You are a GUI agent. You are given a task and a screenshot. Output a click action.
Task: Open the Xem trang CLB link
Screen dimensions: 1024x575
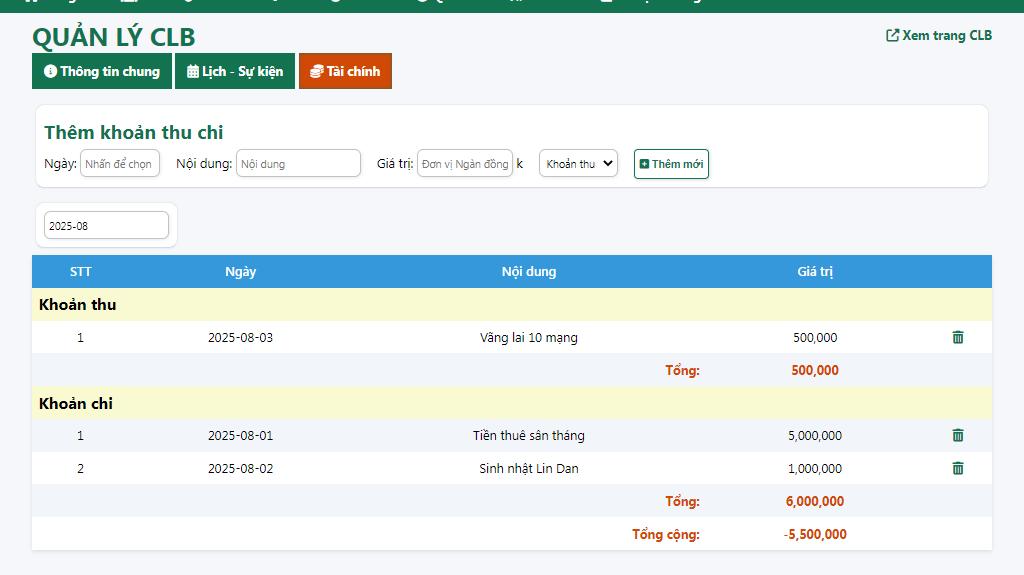[938, 35]
